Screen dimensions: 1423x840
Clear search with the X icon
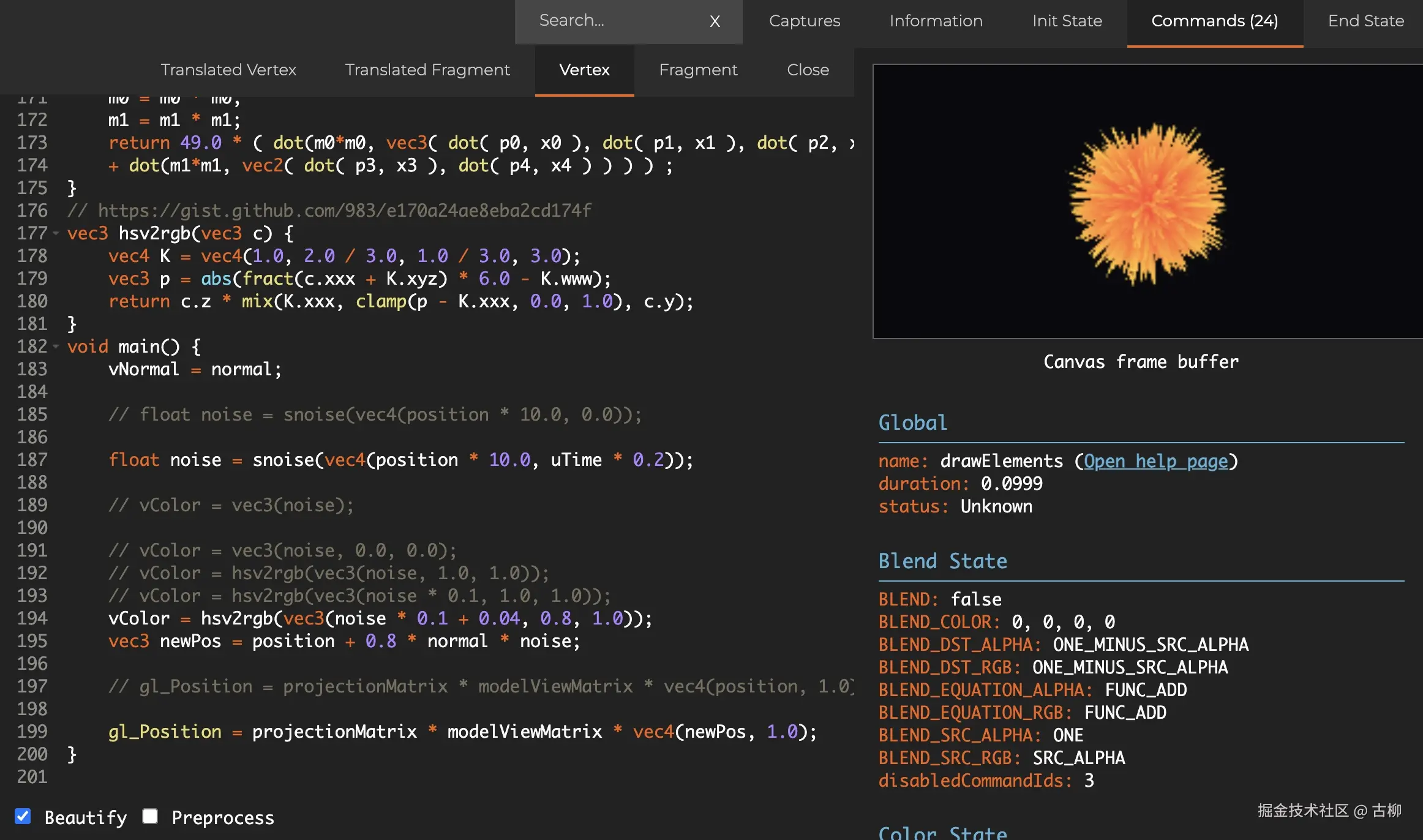click(715, 21)
